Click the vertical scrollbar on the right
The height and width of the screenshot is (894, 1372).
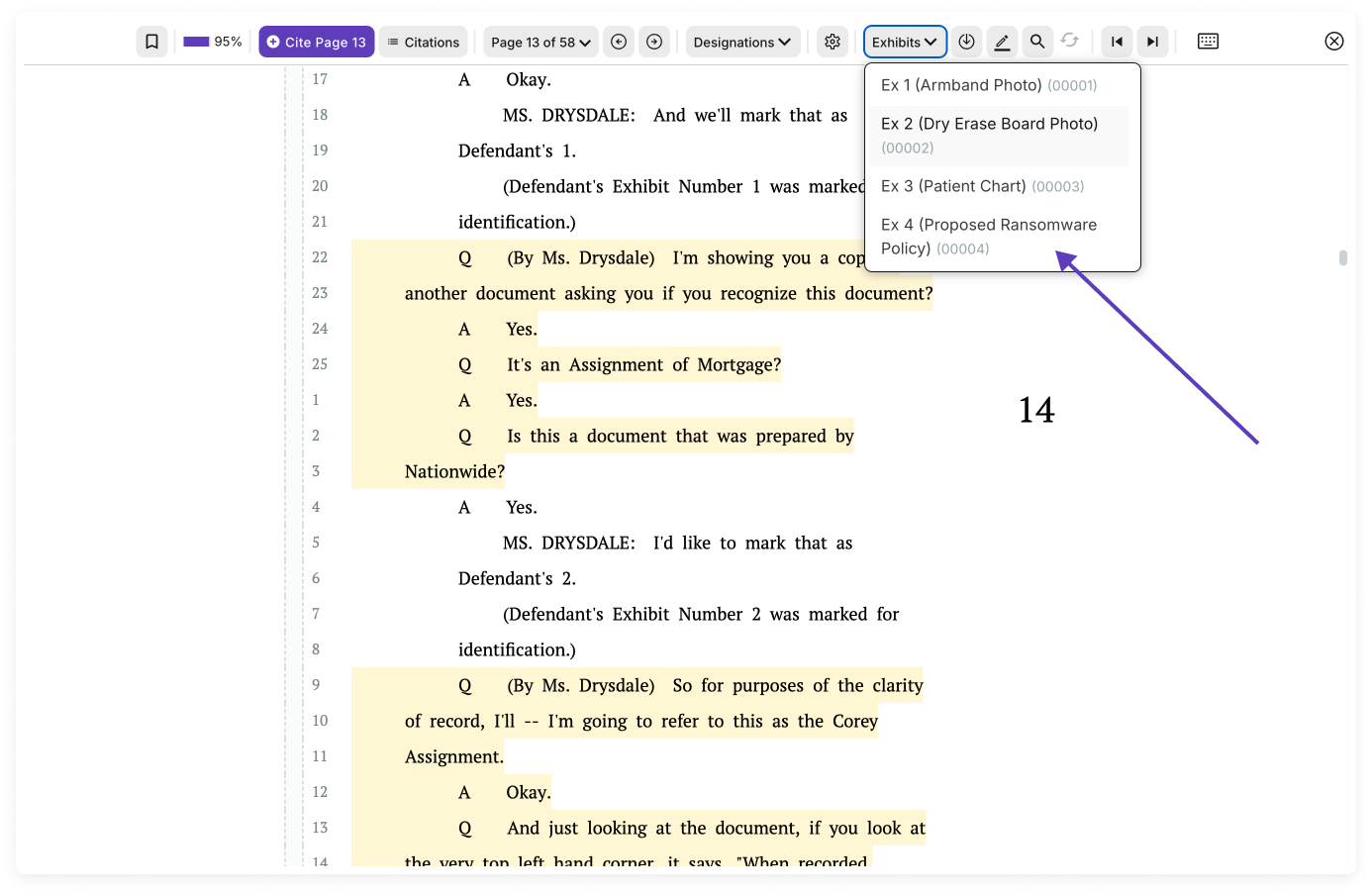[x=1342, y=257]
